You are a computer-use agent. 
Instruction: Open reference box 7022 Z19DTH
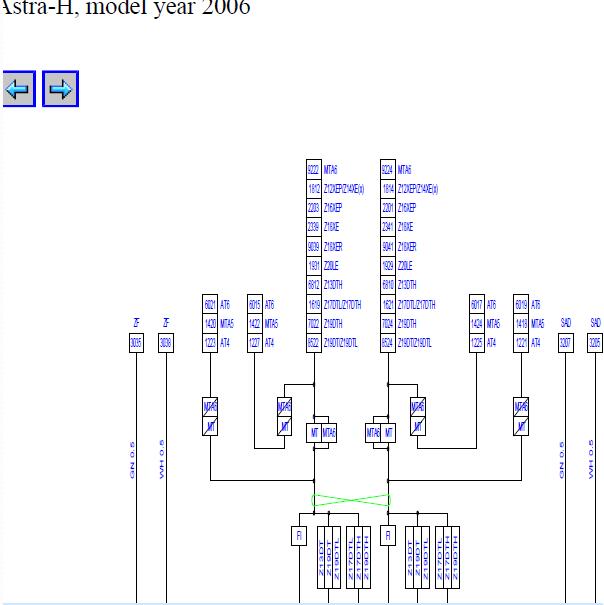pyautogui.click(x=314, y=323)
